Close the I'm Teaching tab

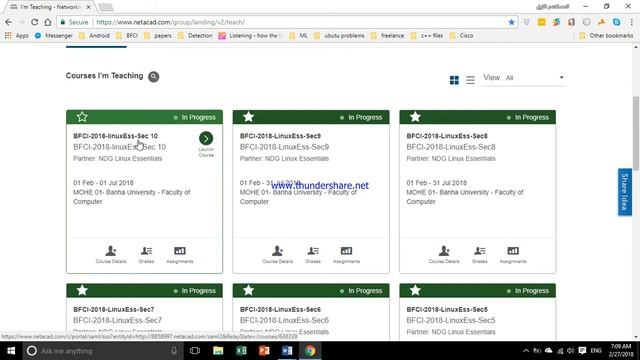click(89, 7)
